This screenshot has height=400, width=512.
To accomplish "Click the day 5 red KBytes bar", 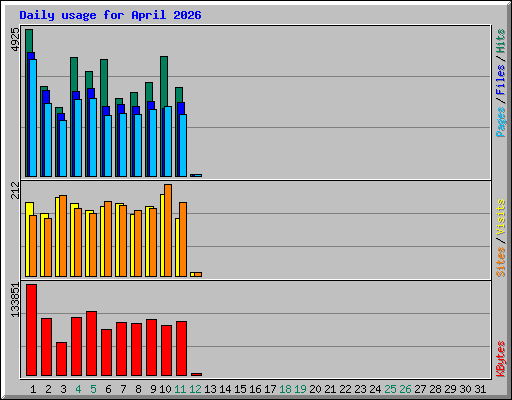I will pyautogui.click(x=91, y=343).
